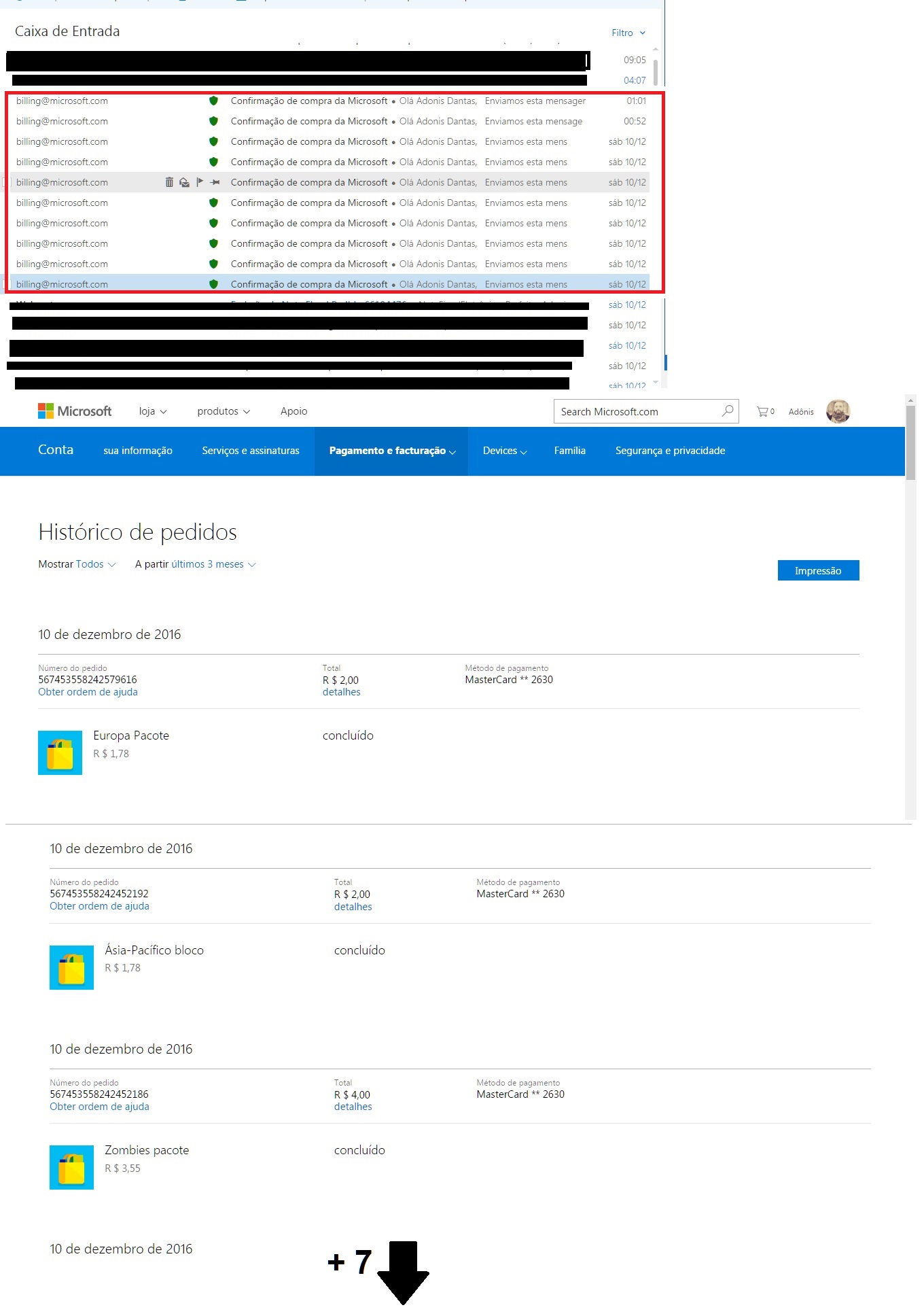The height and width of the screenshot is (1316, 924).
Task: Select the Zombies pacote item name
Action: point(147,1150)
